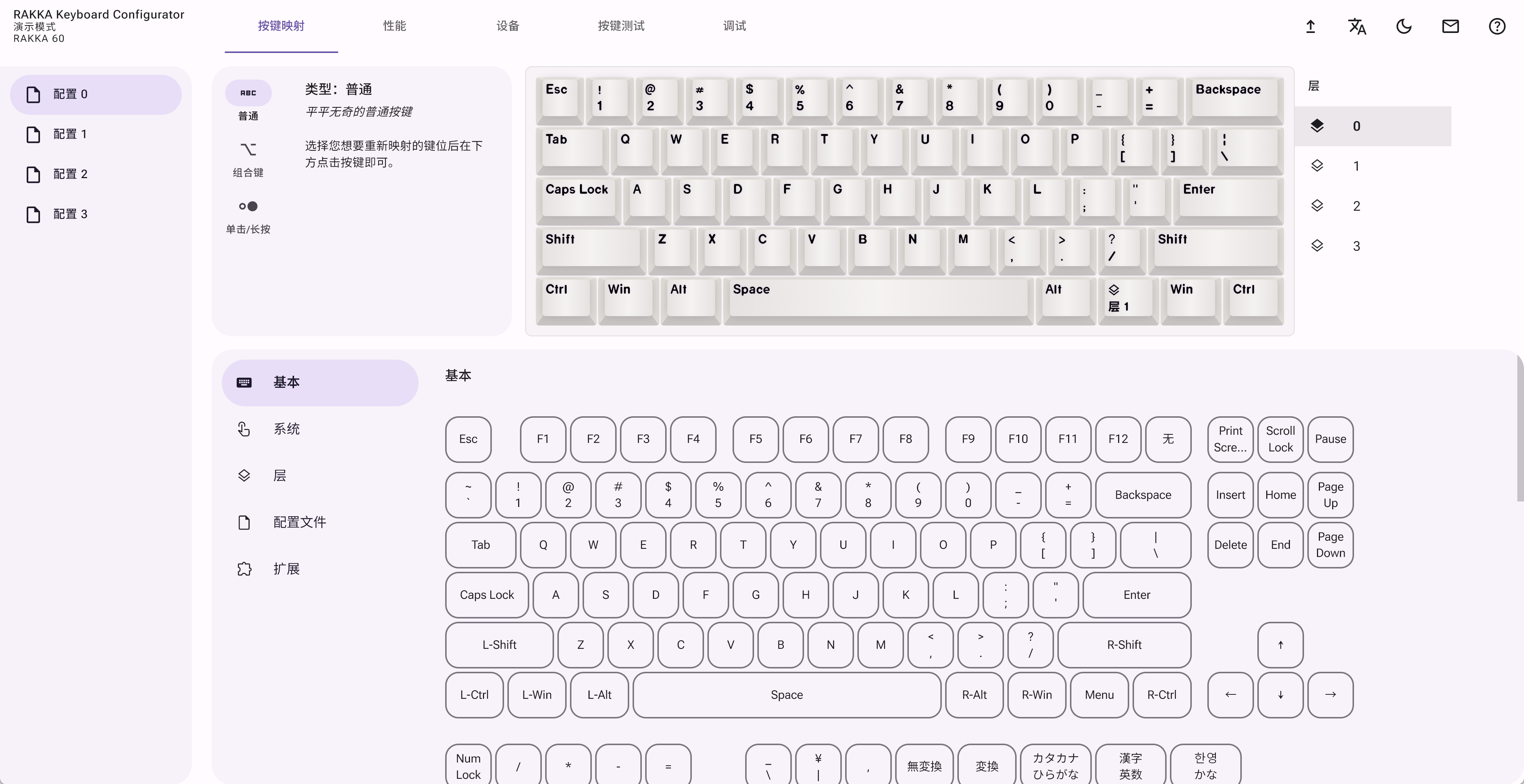The width and height of the screenshot is (1524, 784).
Task: Select the Space key on keyboard preview
Action: (878, 301)
